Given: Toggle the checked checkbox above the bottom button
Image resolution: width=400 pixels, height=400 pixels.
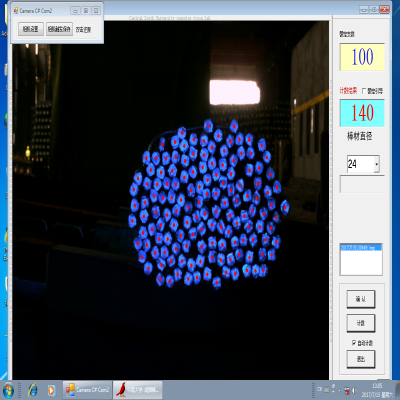Looking at the screenshot, I should pyautogui.click(x=354, y=343).
